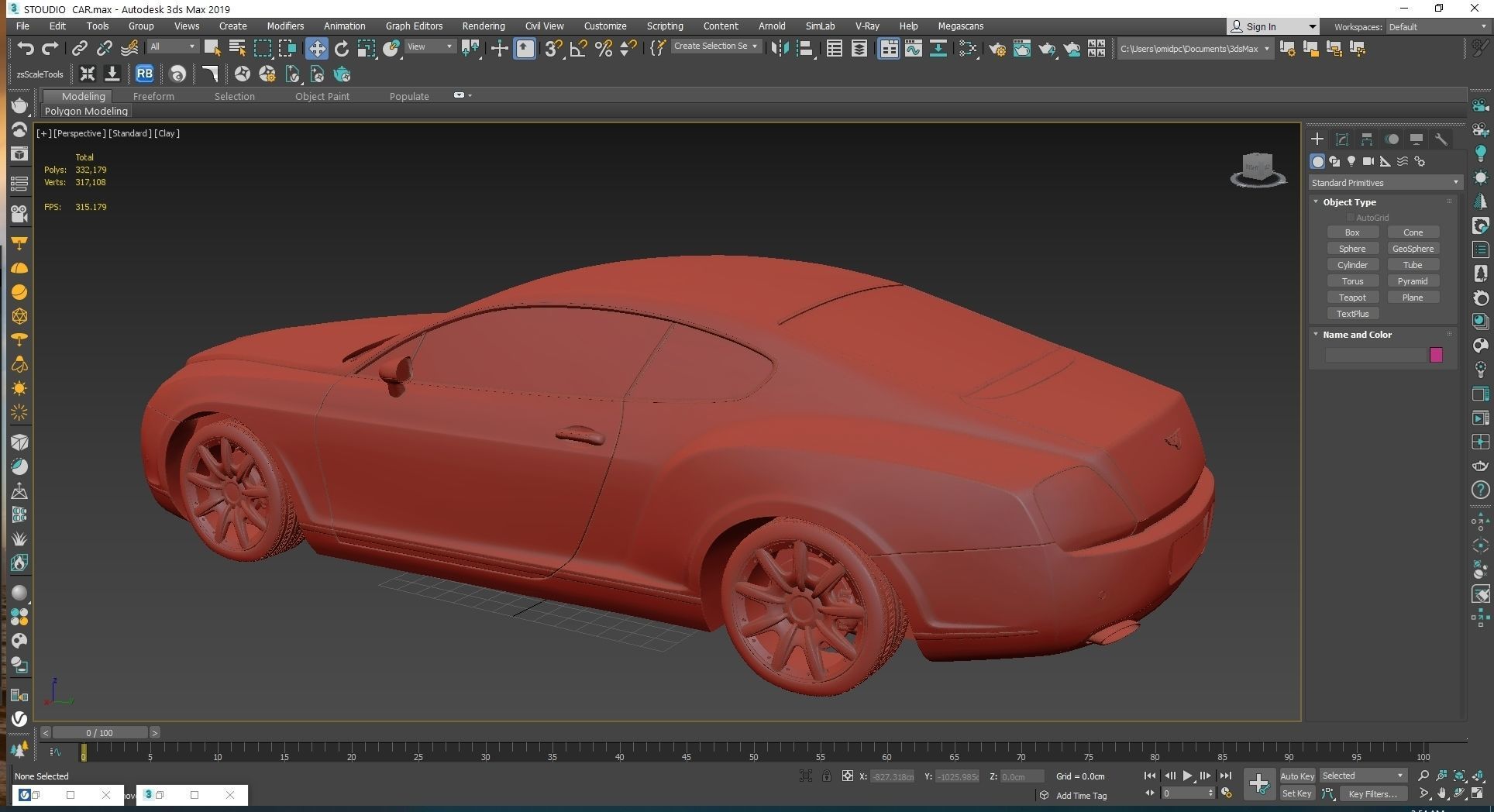Viewport: 1494px width, 812px height.
Task: Toggle the Window/Crossing selection icon
Action: (287, 49)
